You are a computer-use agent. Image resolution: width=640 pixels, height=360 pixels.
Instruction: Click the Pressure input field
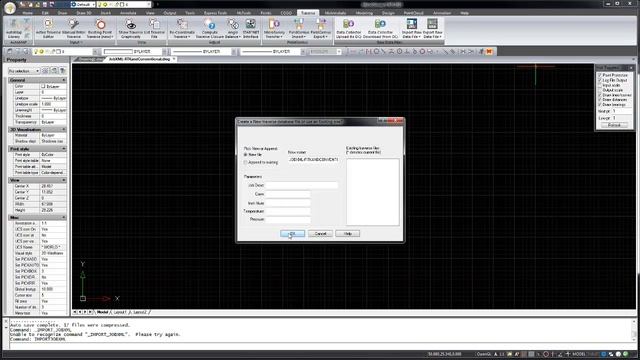tap(288, 219)
